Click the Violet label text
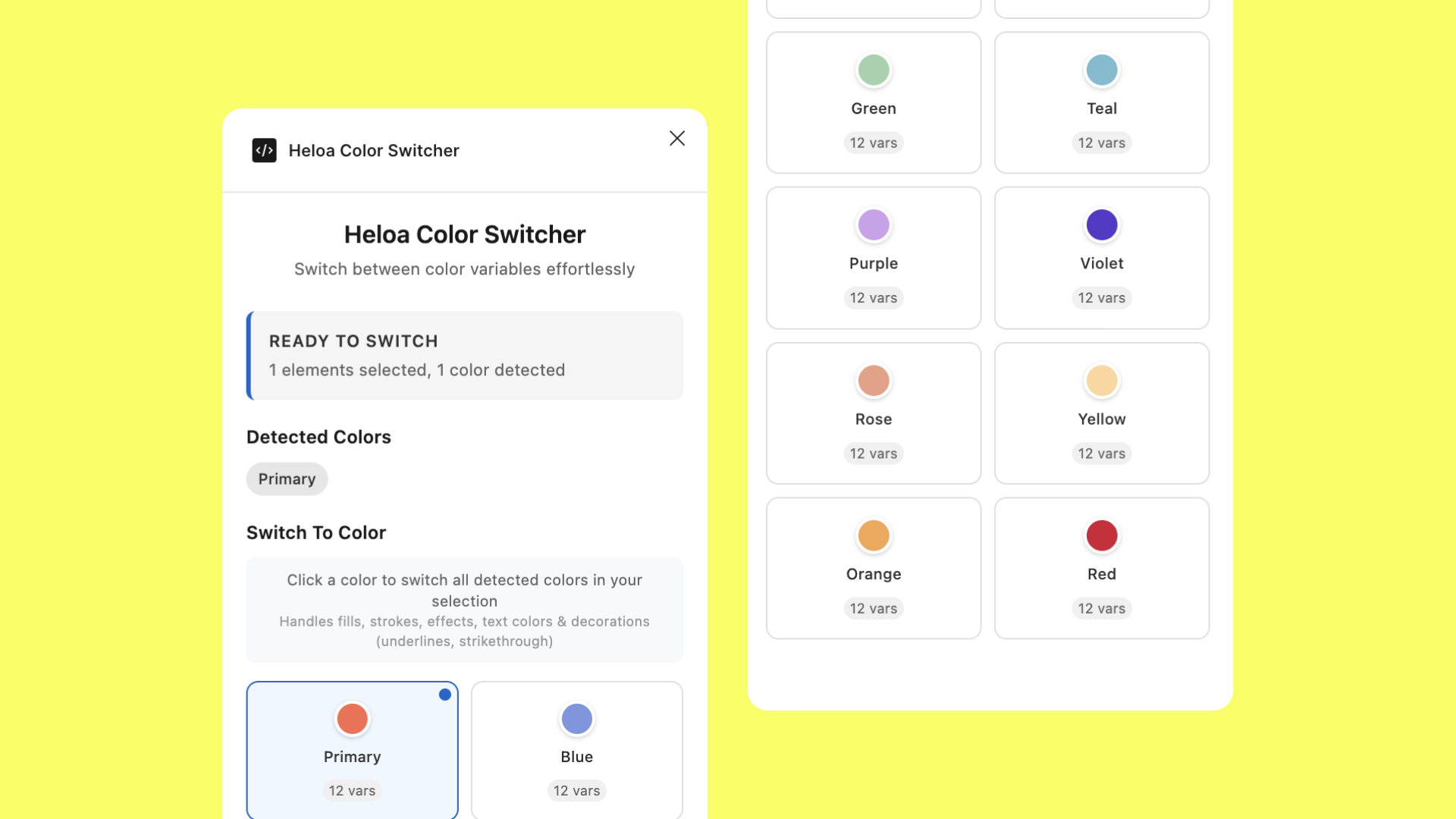Screen dimensions: 1456x819 pos(1101,263)
